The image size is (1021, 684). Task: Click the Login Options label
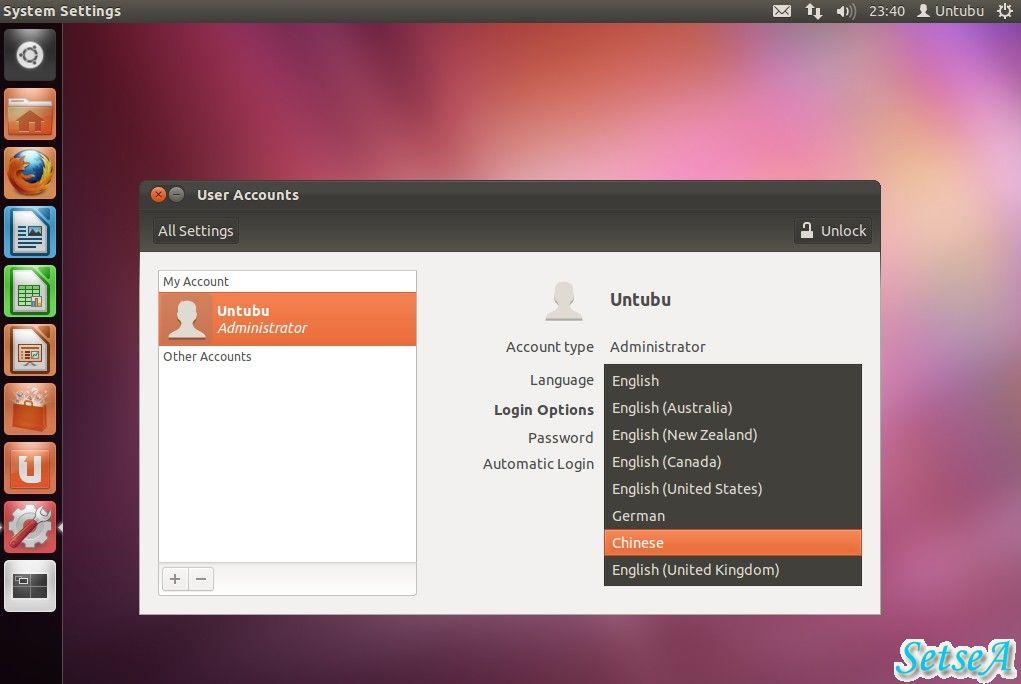[544, 410]
